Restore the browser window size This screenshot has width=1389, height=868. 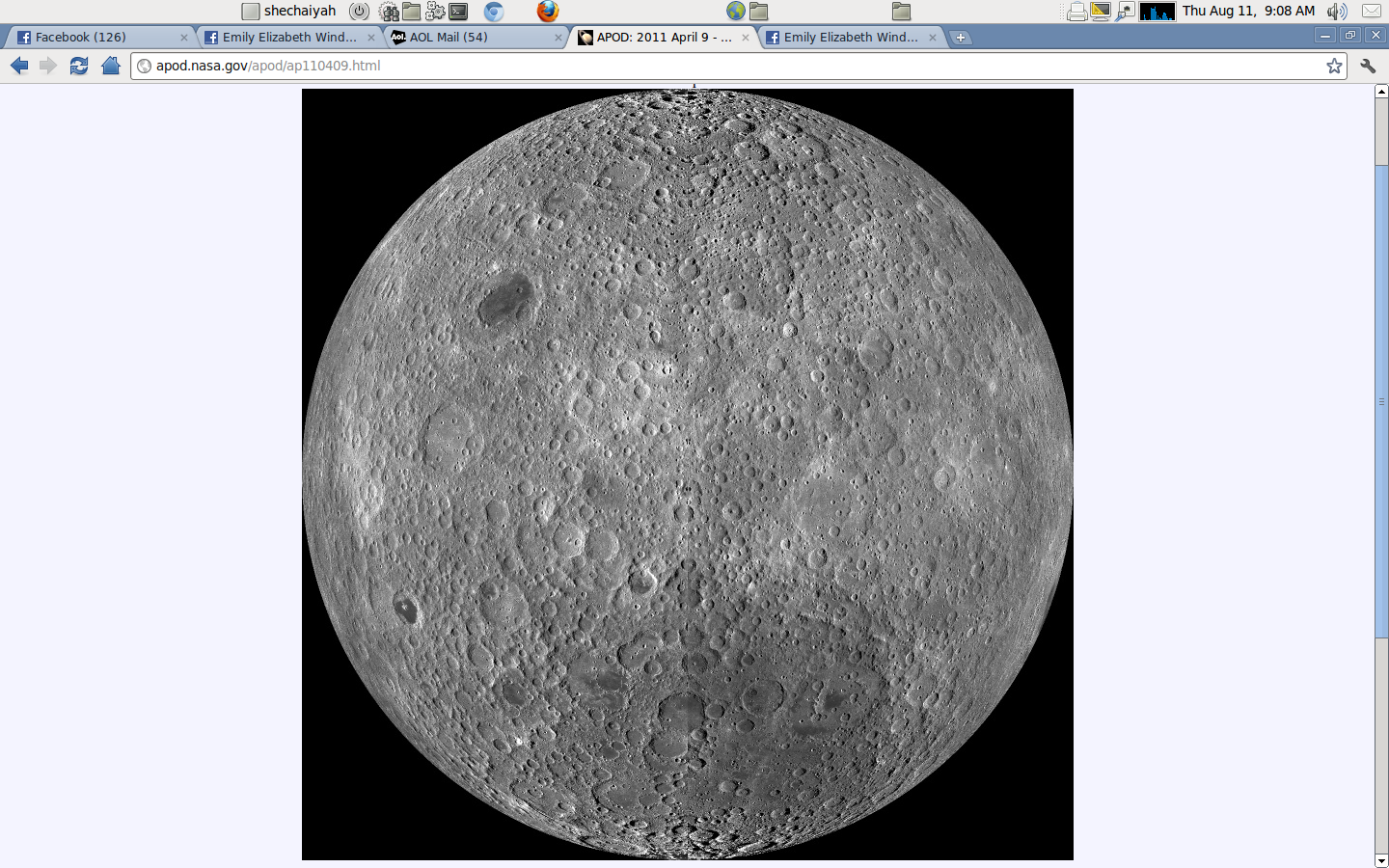pos(1350,36)
